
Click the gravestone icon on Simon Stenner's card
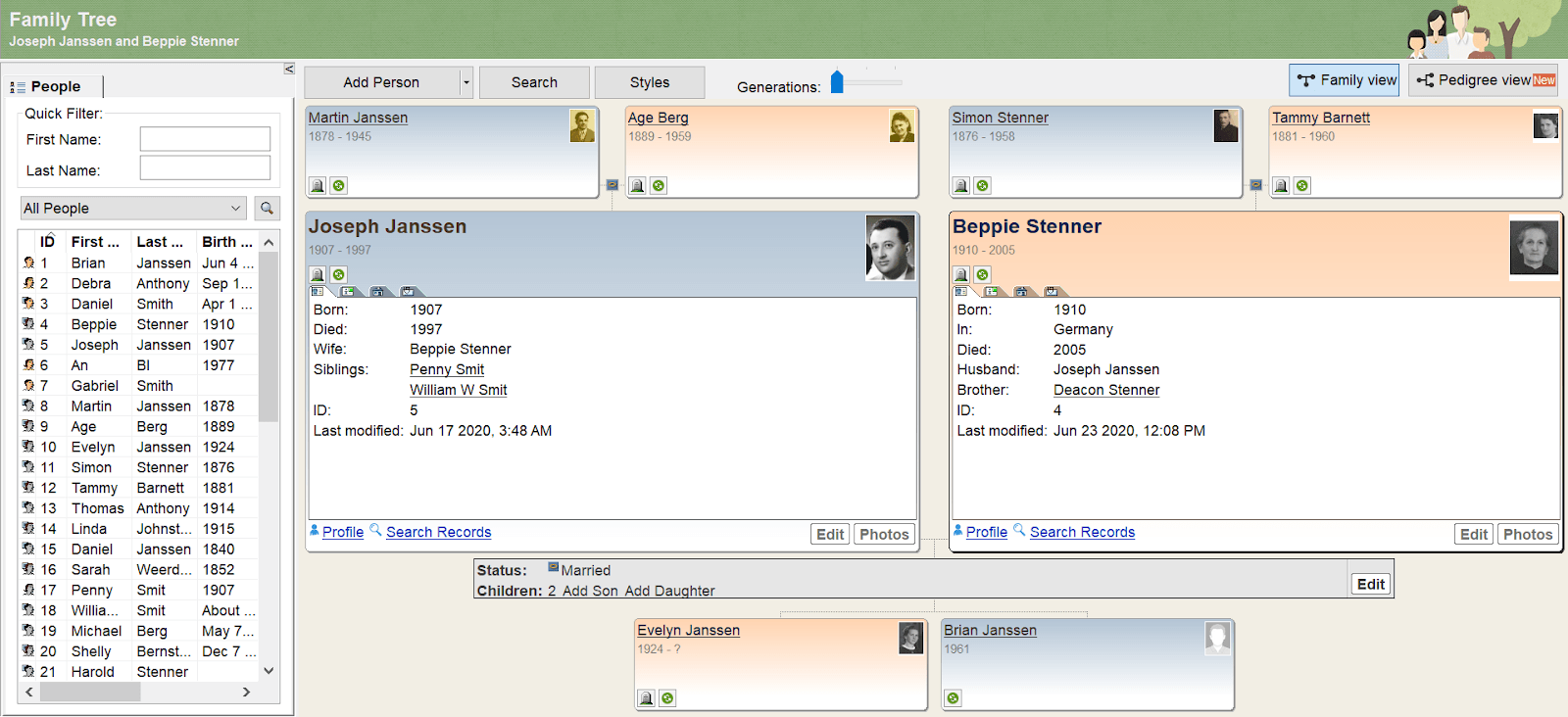point(961,185)
